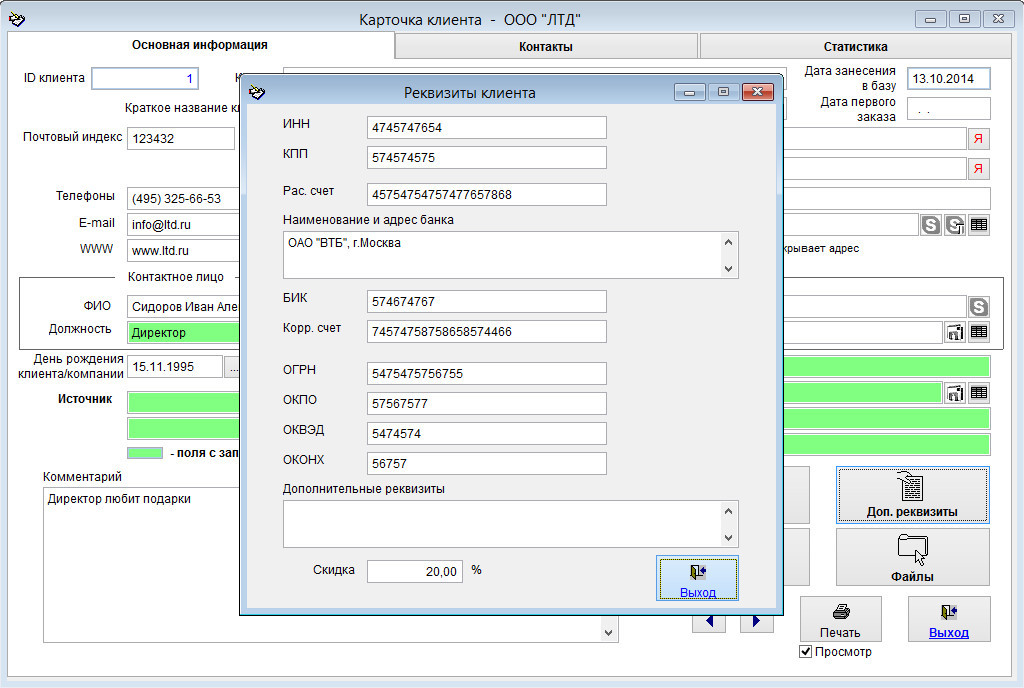Click the Доп. реквизиты document button
This screenshot has width=1024, height=688.
pos(912,495)
